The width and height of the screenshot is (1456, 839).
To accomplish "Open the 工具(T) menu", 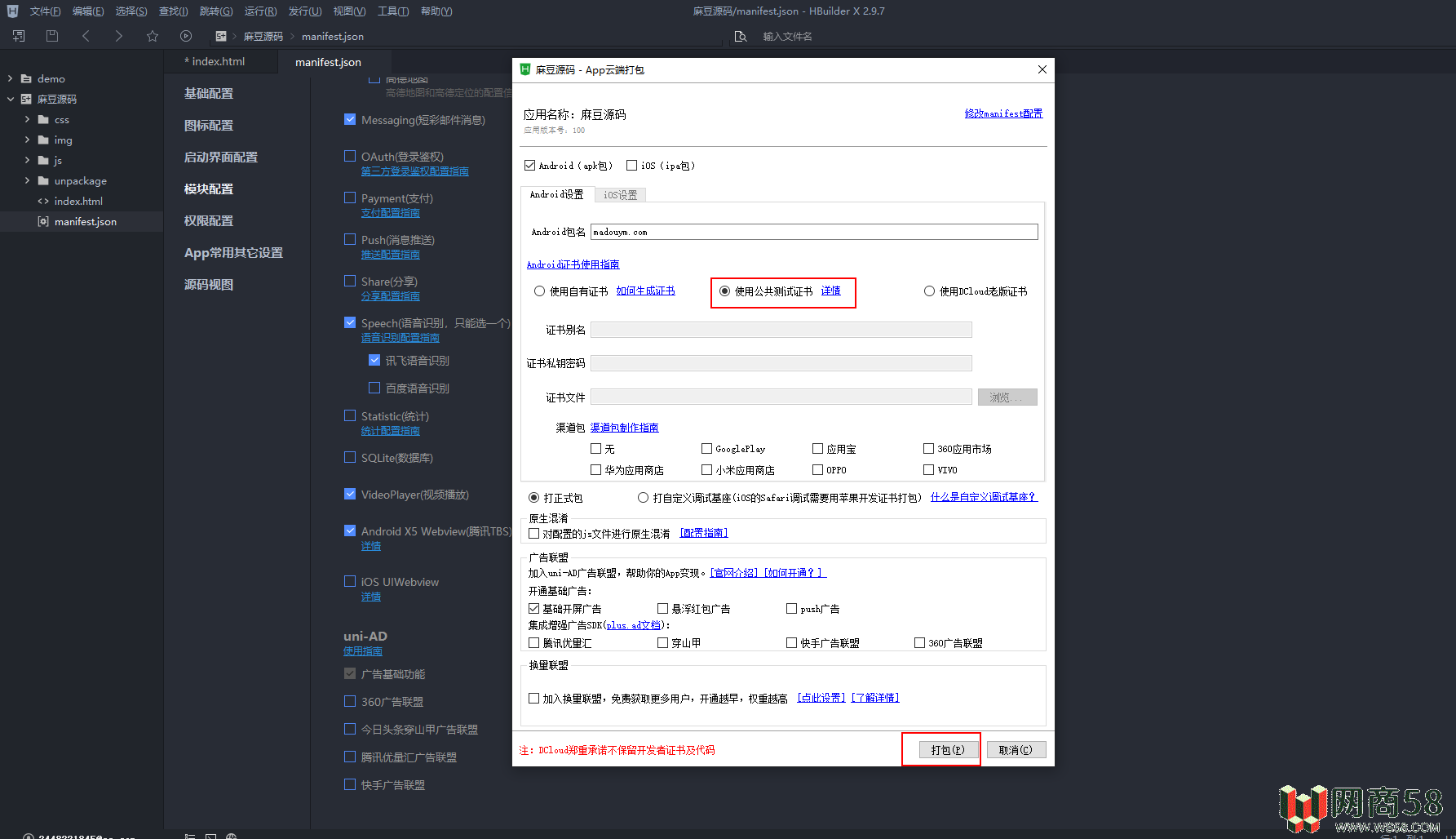I will click(x=392, y=11).
